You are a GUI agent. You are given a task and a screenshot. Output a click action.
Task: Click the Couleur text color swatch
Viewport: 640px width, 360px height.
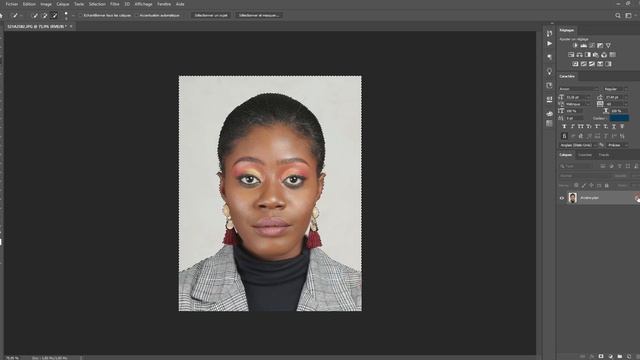coord(619,118)
